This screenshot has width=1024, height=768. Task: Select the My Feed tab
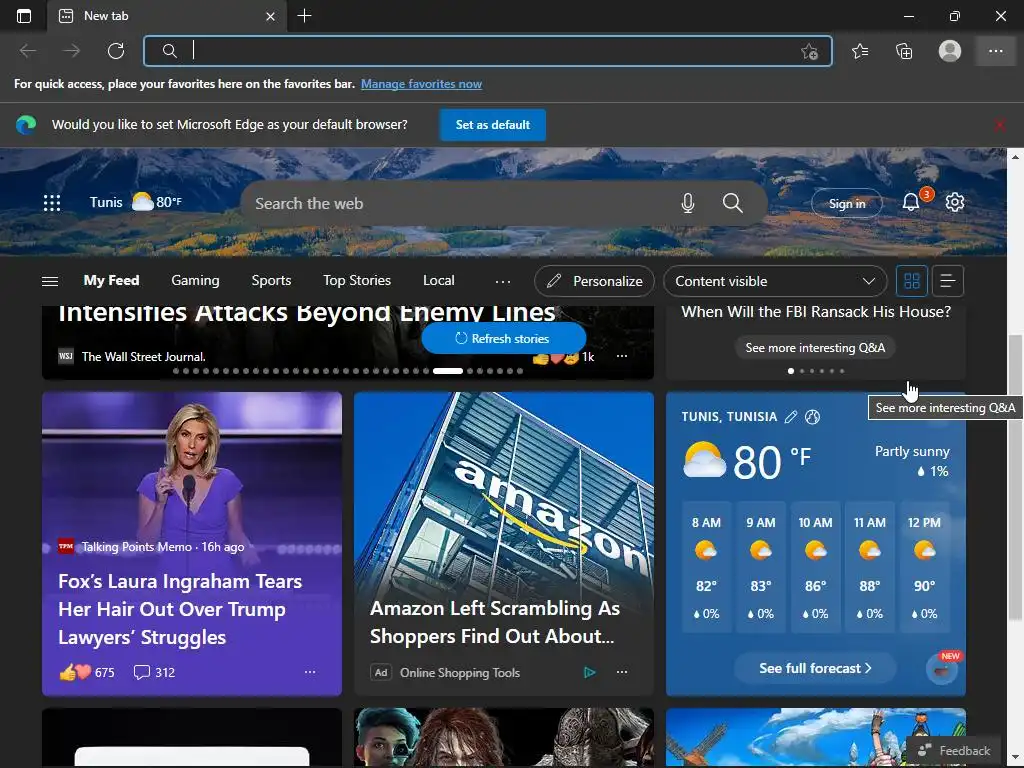(x=112, y=280)
